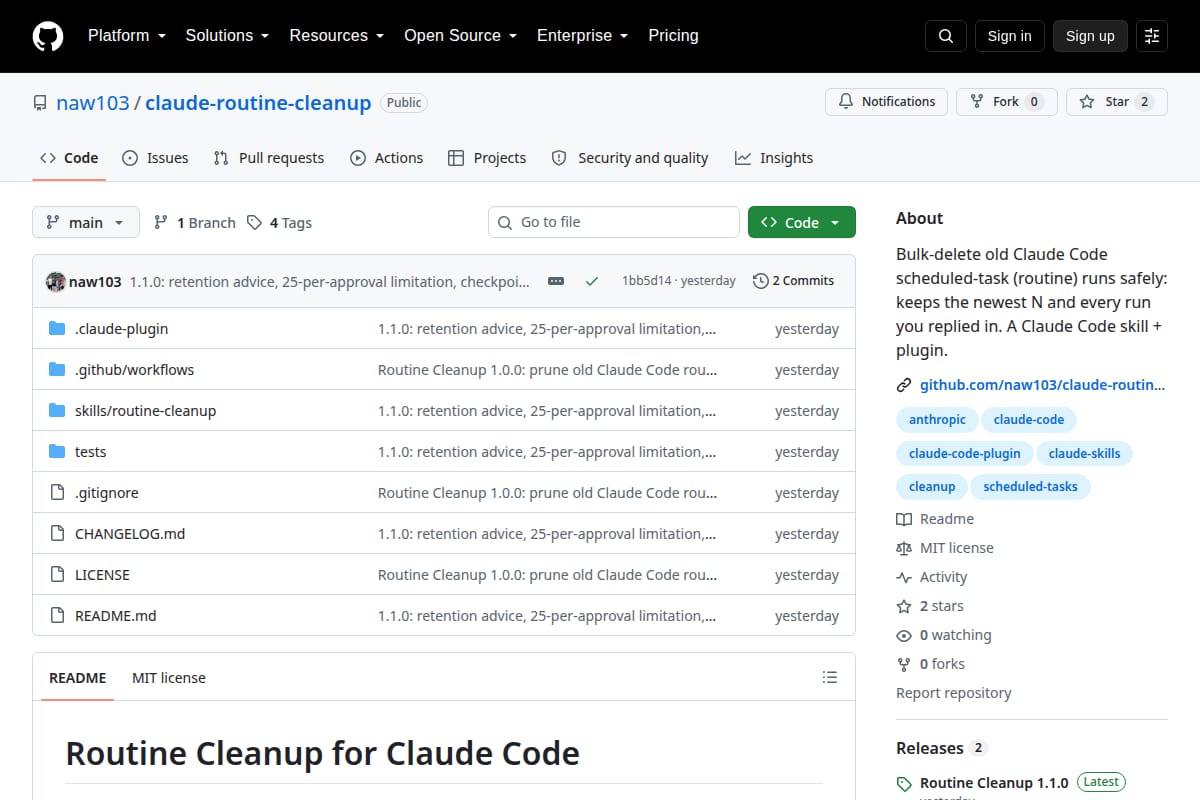Open the skills/routine-cleanup folder
Image resolution: width=1200 pixels, height=800 pixels.
[x=145, y=411]
